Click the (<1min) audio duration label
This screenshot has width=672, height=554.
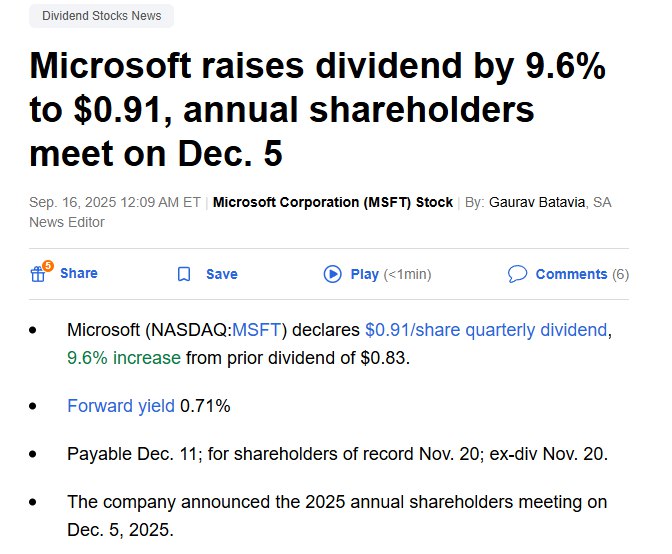click(x=408, y=274)
